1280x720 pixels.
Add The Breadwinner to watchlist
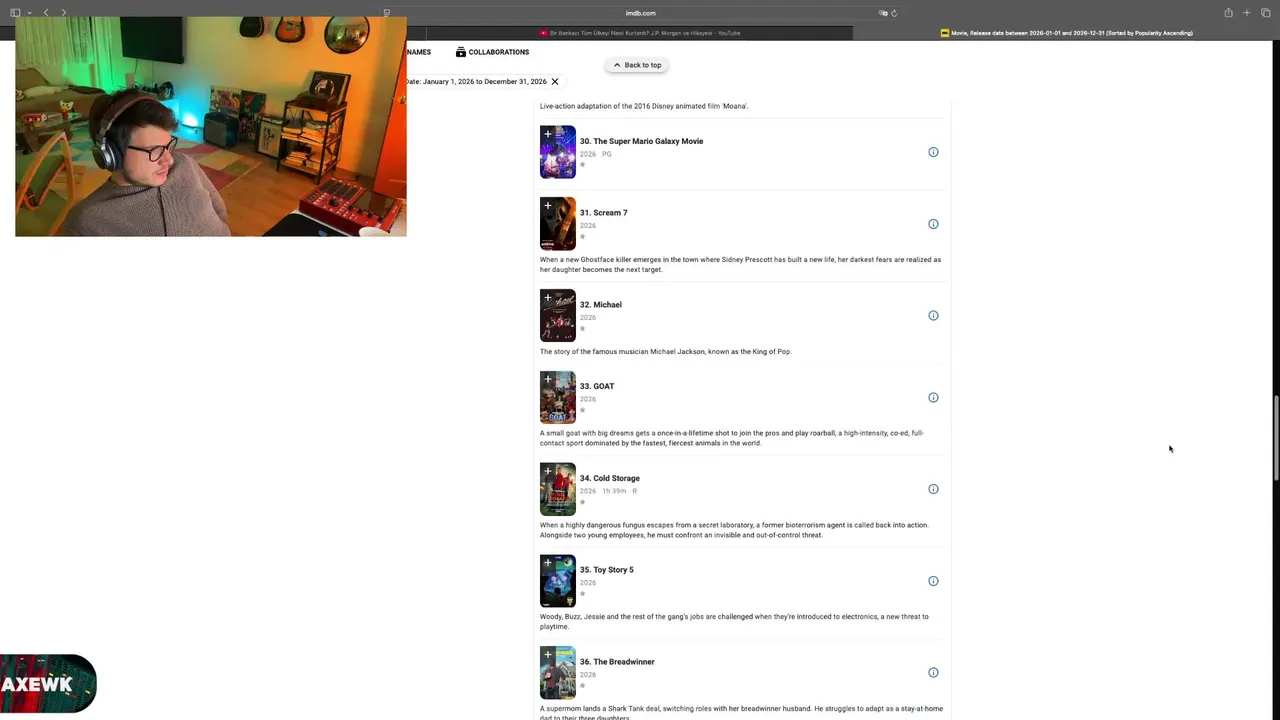click(547, 654)
